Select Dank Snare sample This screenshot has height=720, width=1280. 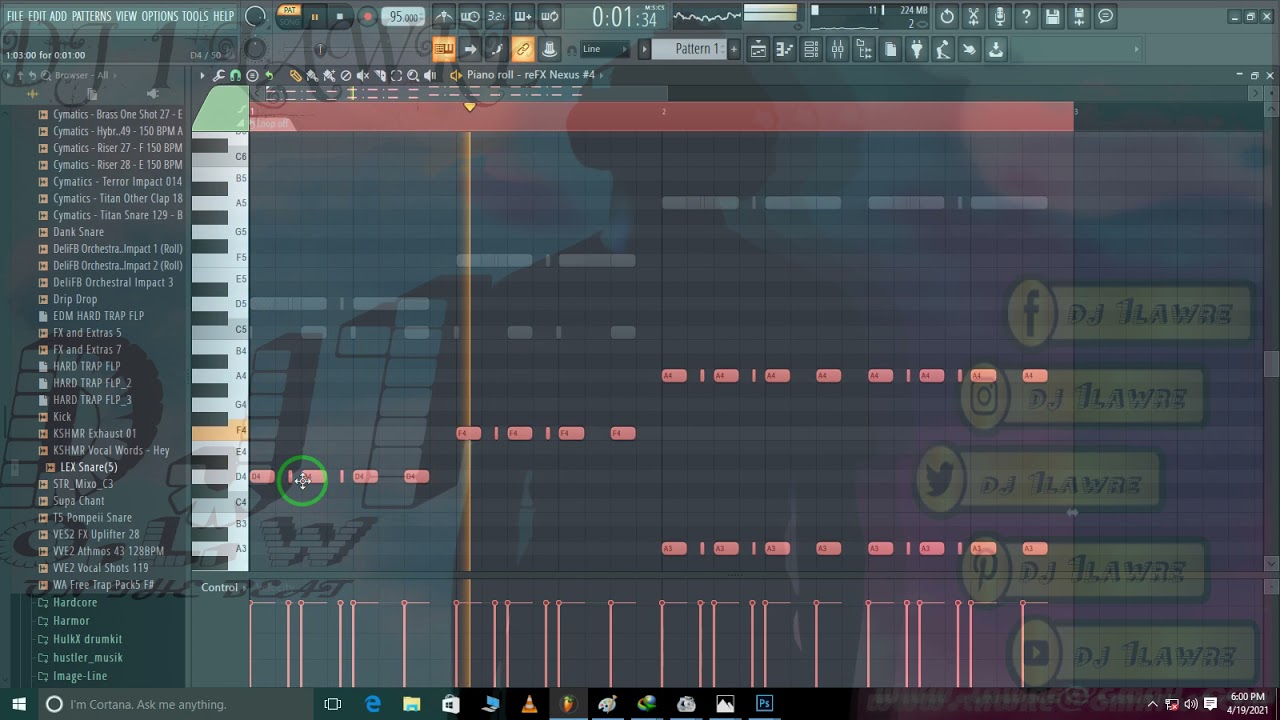point(78,232)
